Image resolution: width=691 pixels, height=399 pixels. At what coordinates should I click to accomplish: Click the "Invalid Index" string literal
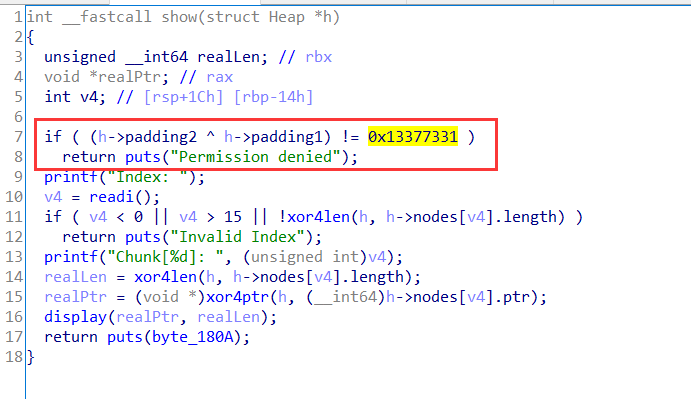click(241, 237)
